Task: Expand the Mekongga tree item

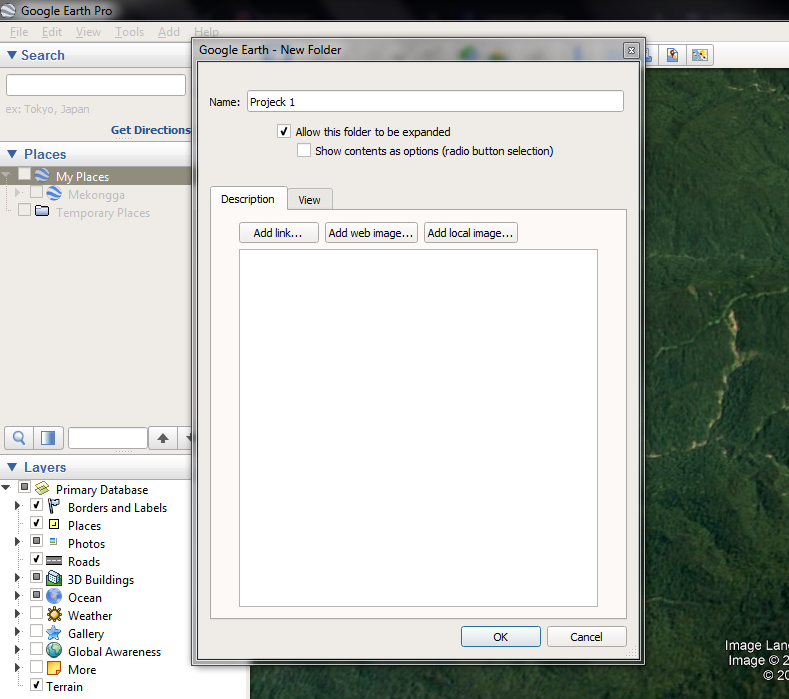Action: [x=18, y=193]
